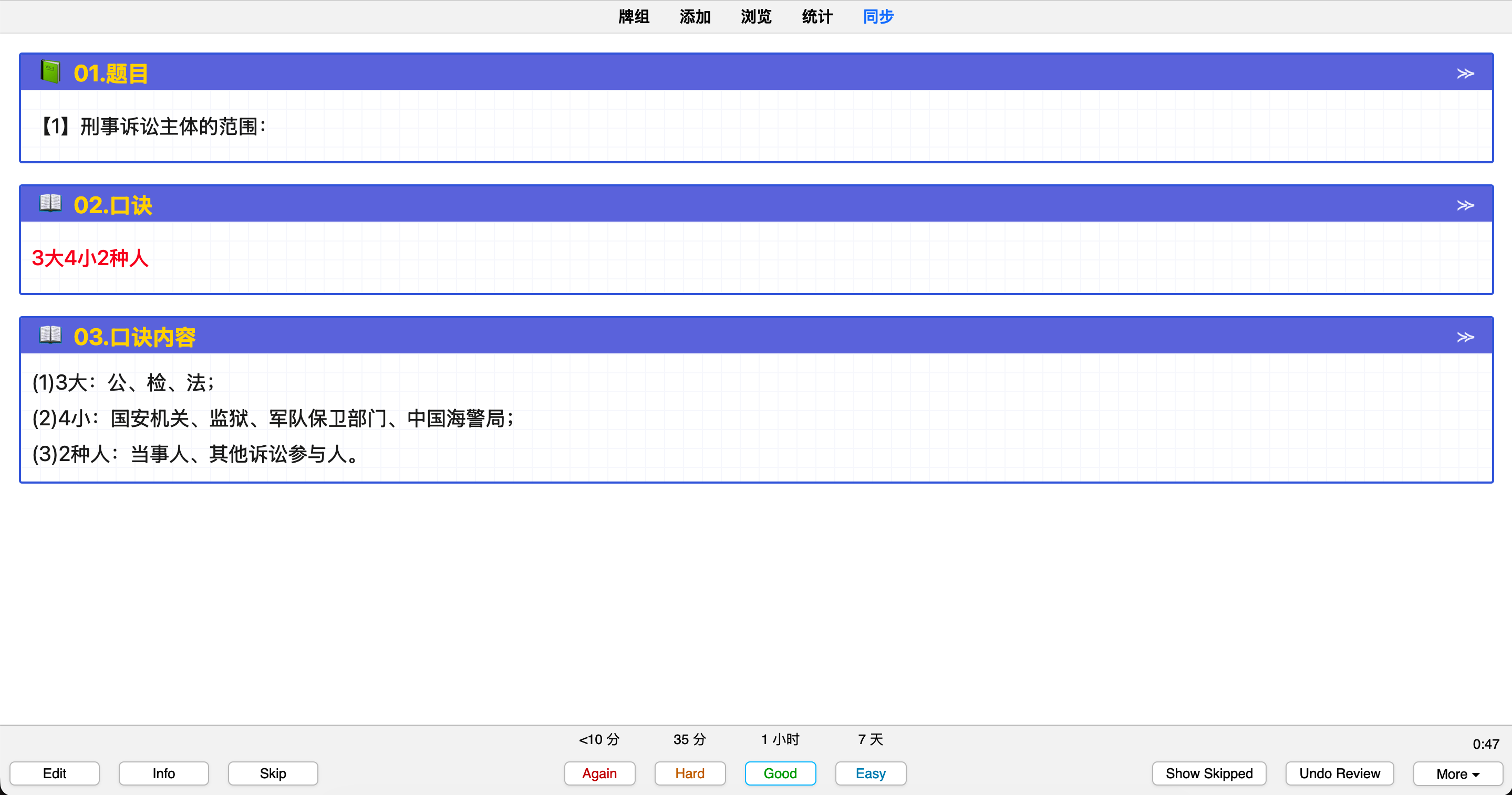Click the 7 天 interval label
1512x795 pixels.
871,739
